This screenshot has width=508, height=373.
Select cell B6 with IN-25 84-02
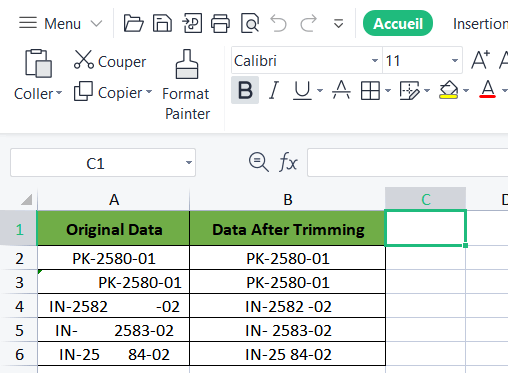click(x=287, y=354)
